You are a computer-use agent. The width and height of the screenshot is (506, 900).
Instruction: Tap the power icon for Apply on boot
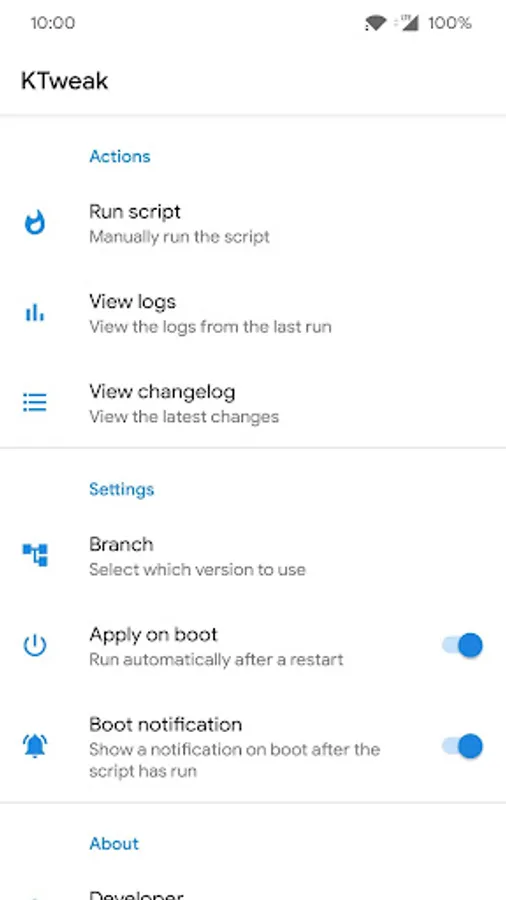click(35, 646)
